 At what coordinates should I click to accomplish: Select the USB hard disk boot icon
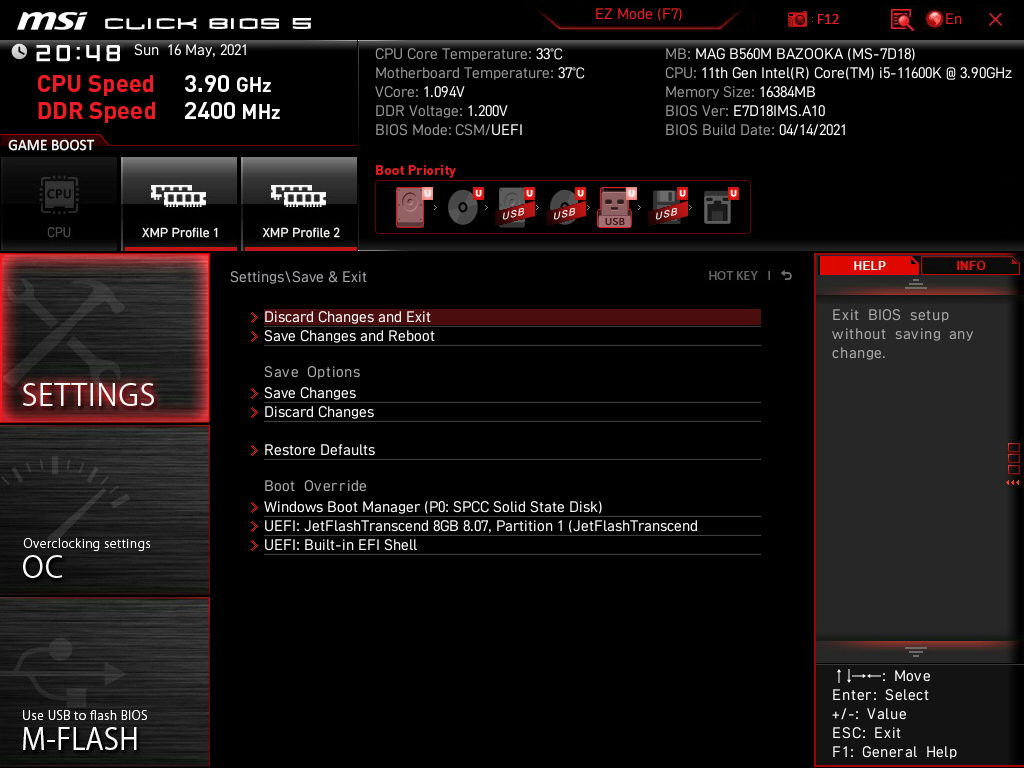pyautogui.click(x=516, y=207)
